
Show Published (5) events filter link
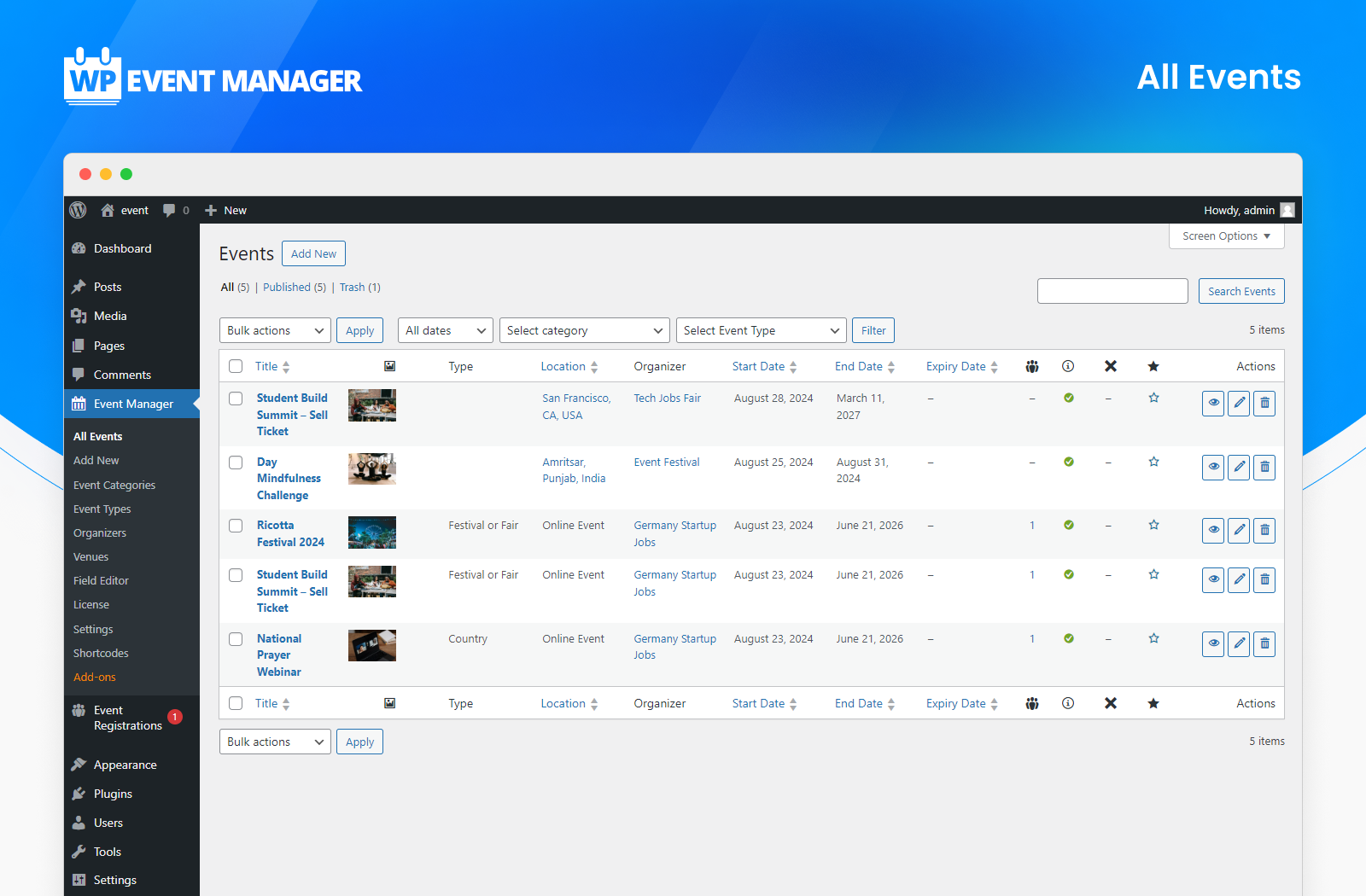point(295,287)
